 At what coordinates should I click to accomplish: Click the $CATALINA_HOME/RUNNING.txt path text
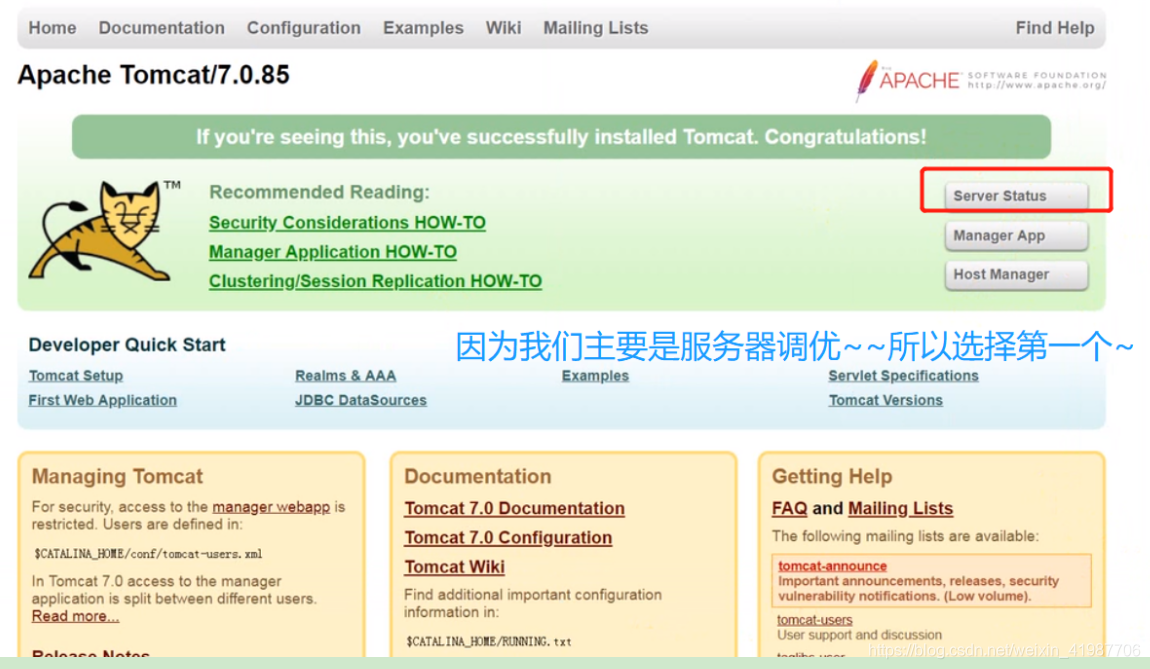click(x=488, y=642)
